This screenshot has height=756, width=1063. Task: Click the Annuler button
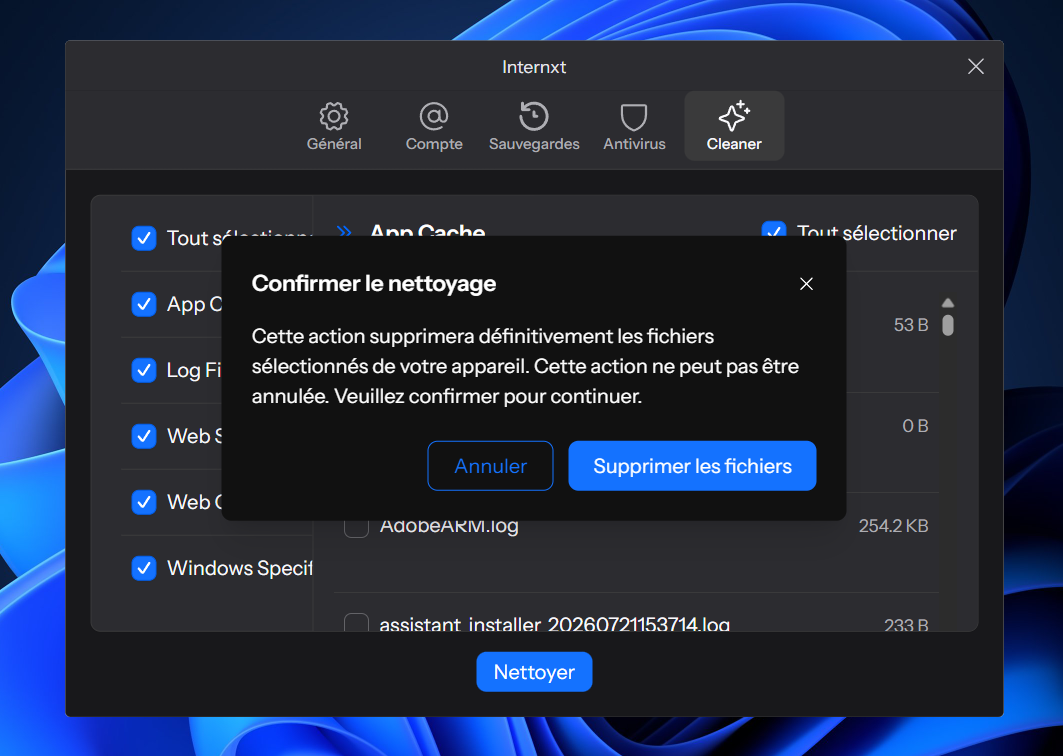pos(490,466)
